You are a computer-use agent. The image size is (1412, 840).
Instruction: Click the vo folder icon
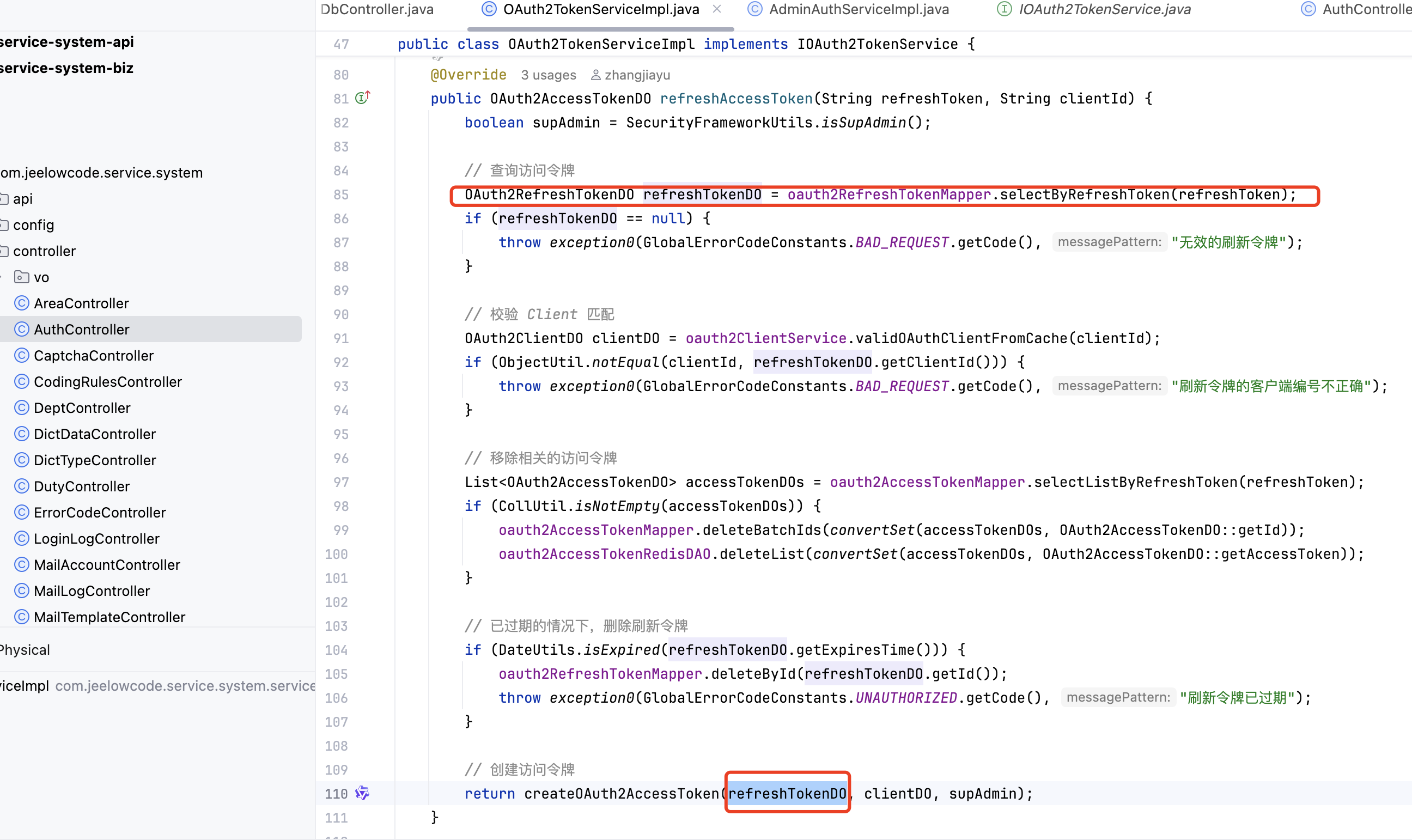coord(21,277)
